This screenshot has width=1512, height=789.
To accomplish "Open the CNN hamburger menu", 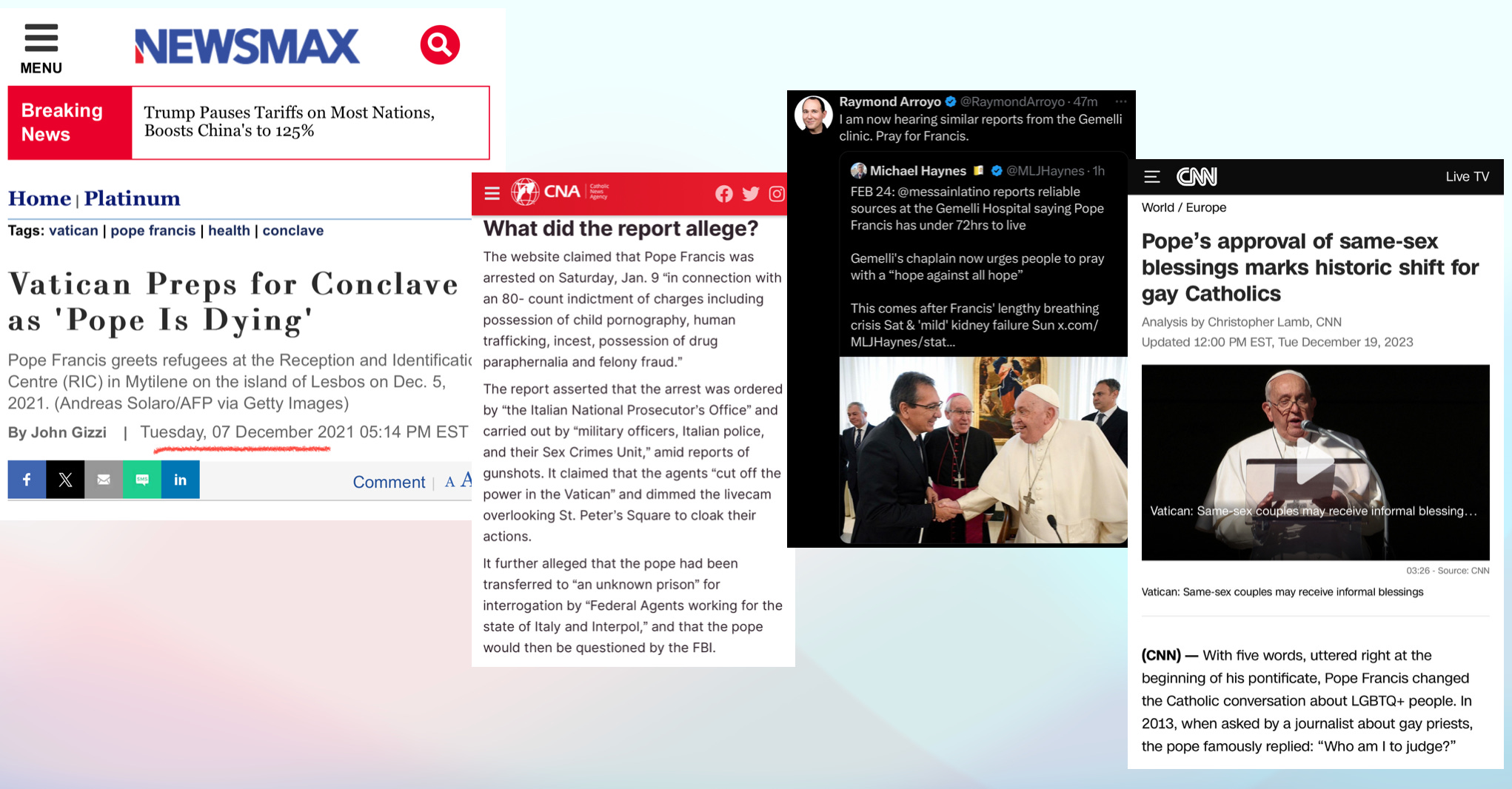I will tap(1151, 177).
